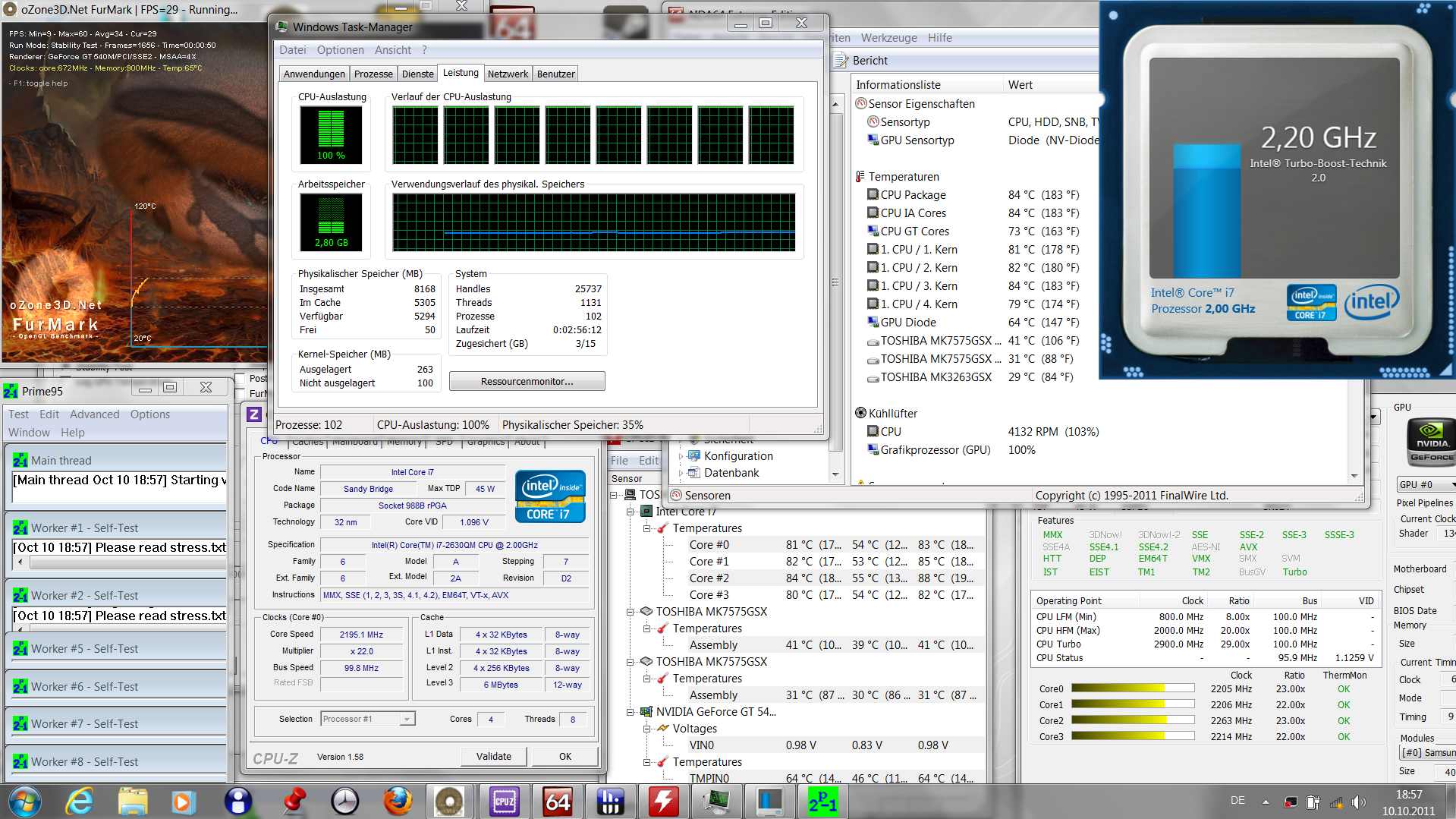Click the taskbar date and time

pyautogui.click(x=1409, y=802)
